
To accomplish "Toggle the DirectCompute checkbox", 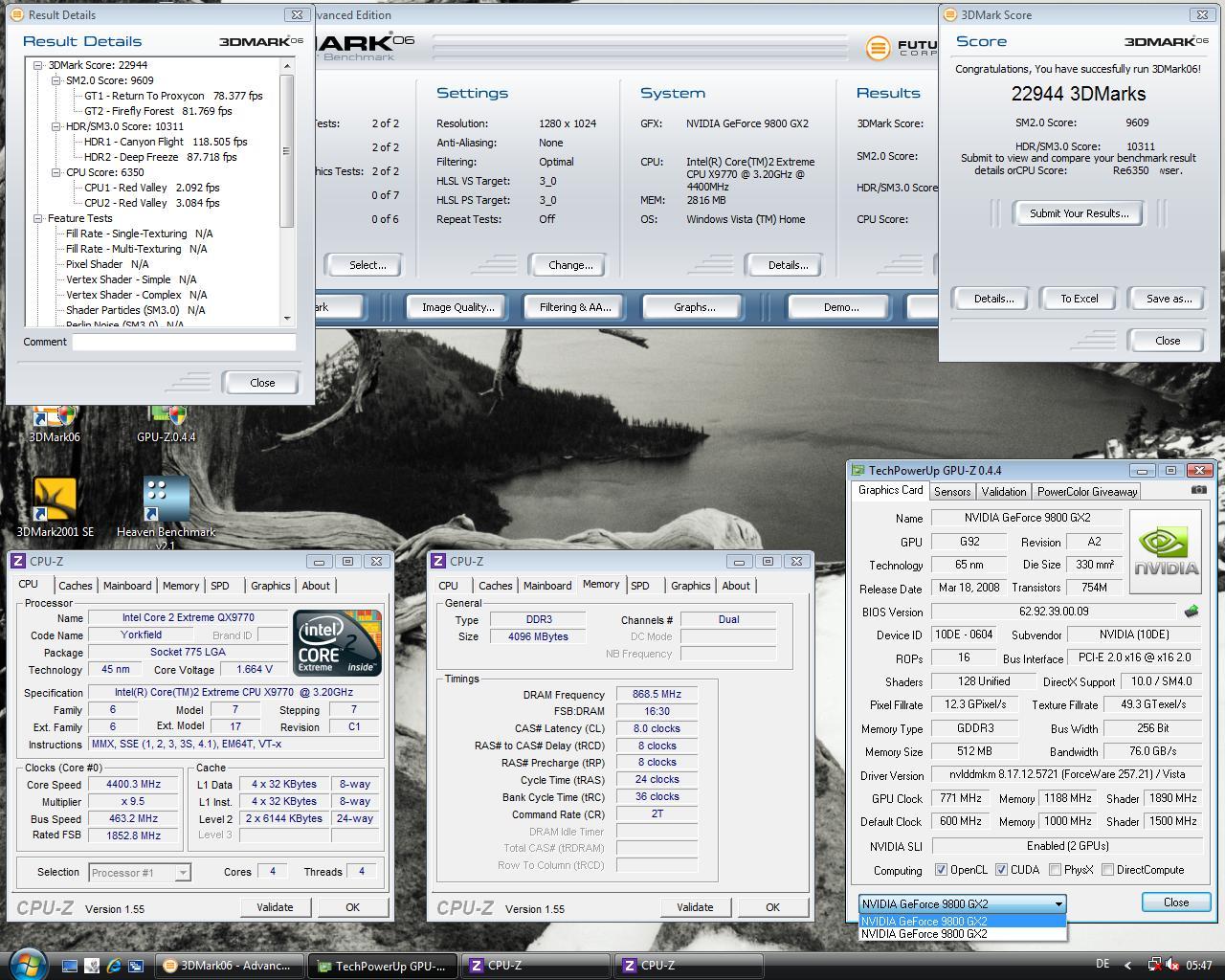I will pyautogui.click(x=1107, y=870).
